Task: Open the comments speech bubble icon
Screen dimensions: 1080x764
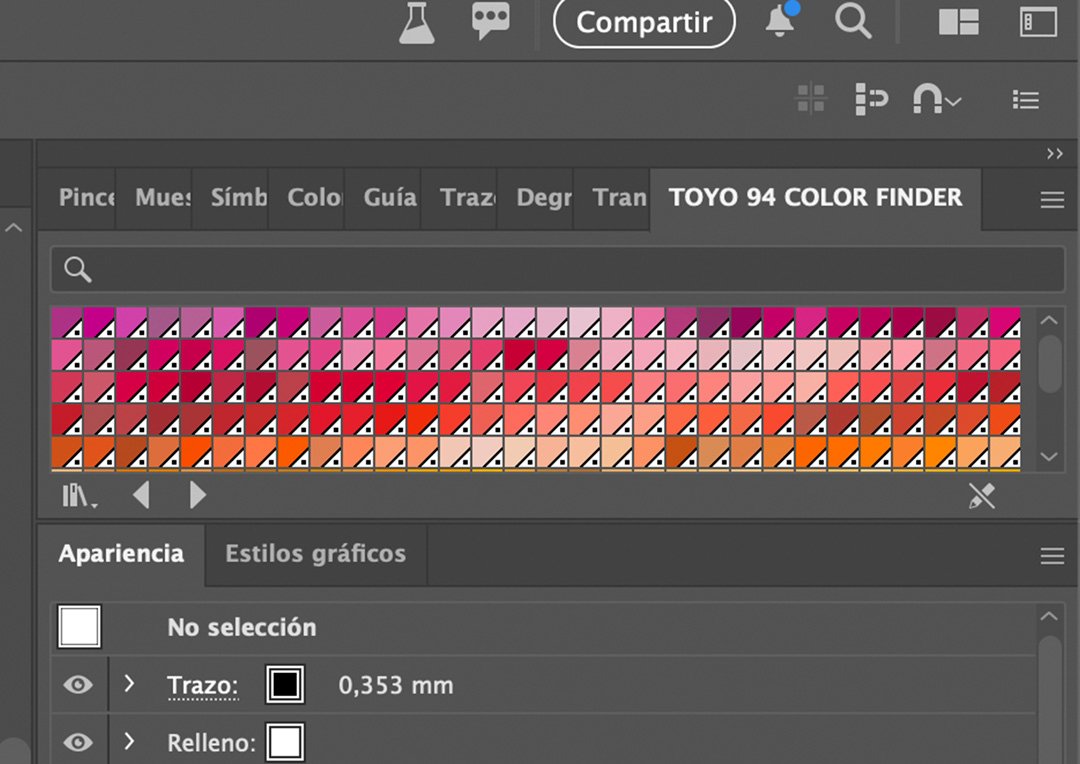Action: (x=490, y=22)
